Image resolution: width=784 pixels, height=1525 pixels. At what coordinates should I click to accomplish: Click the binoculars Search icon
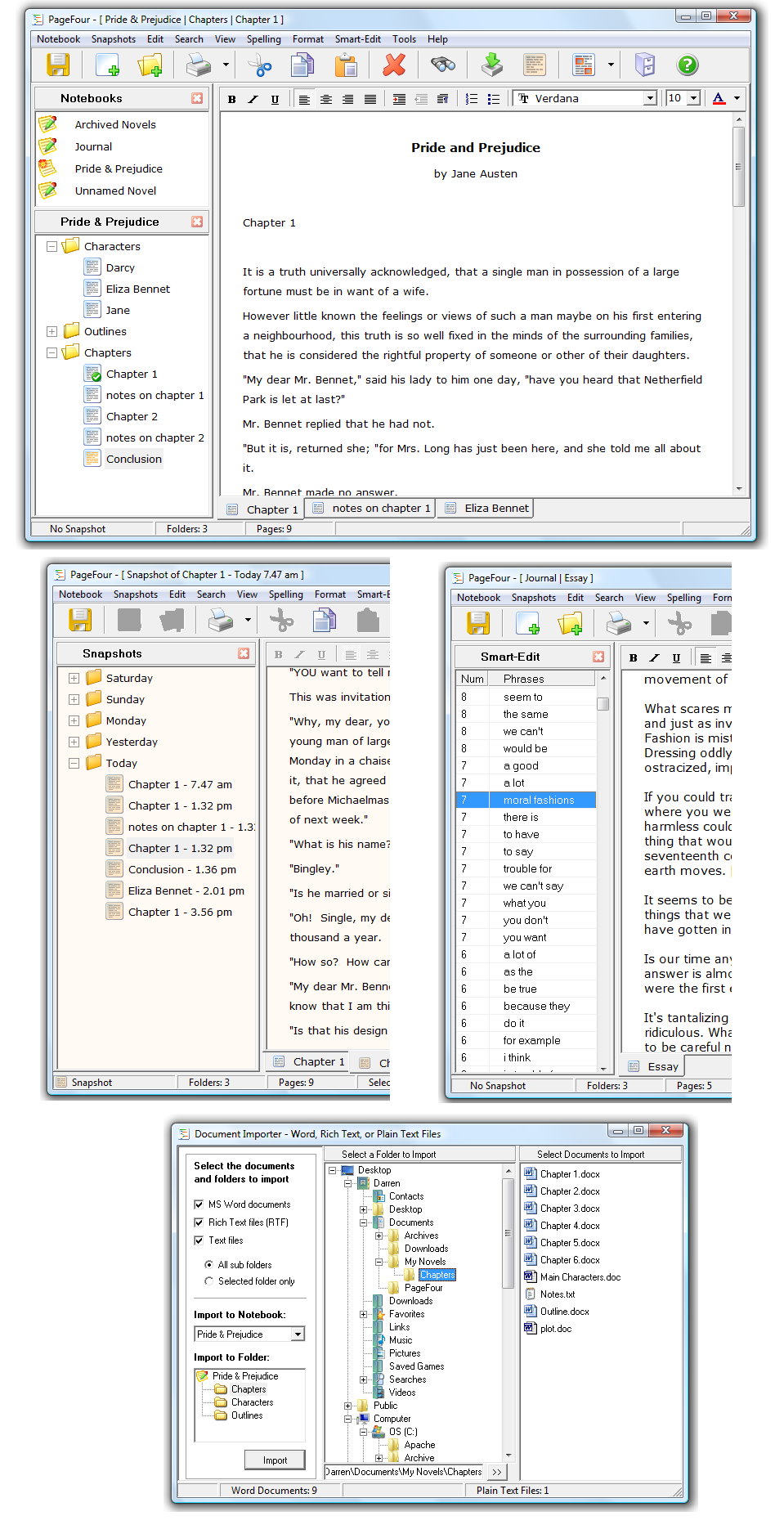tap(443, 65)
